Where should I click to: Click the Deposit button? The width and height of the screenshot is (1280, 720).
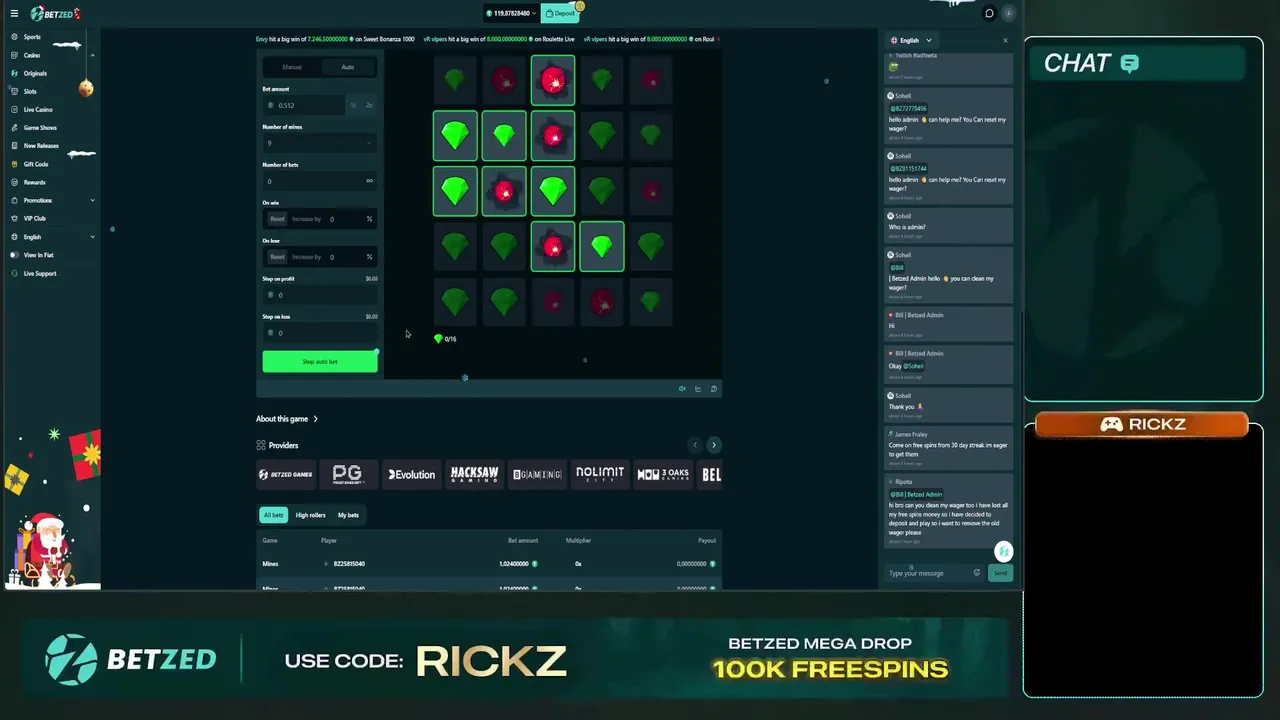click(561, 13)
